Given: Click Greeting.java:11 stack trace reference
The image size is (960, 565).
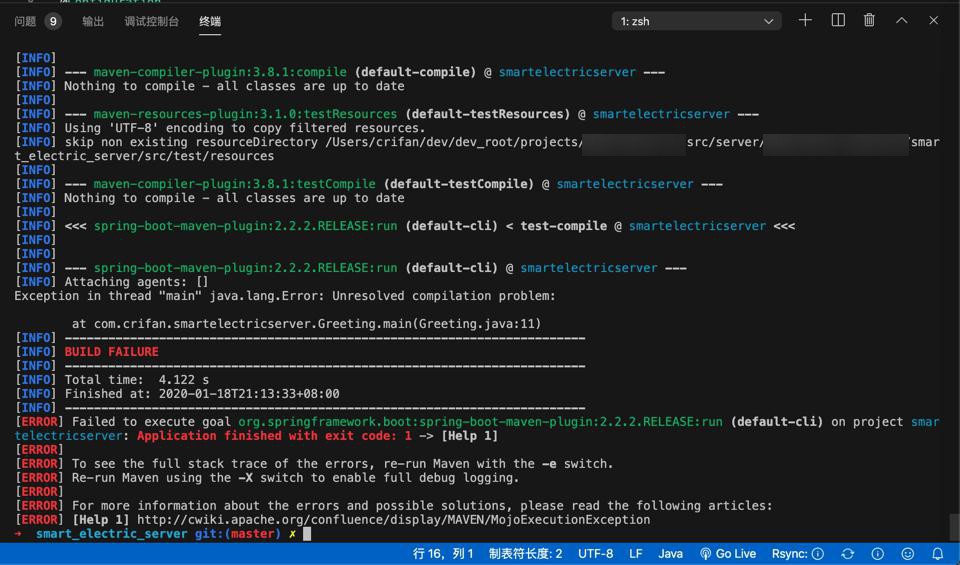Looking at the screenshot, I should point(476,324).
